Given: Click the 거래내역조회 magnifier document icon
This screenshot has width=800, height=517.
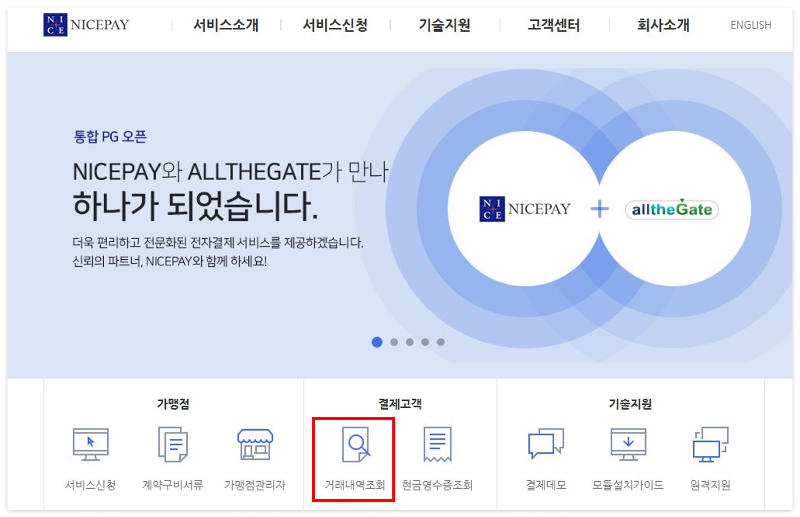Looking at the screenshot, I should (356, 445).
